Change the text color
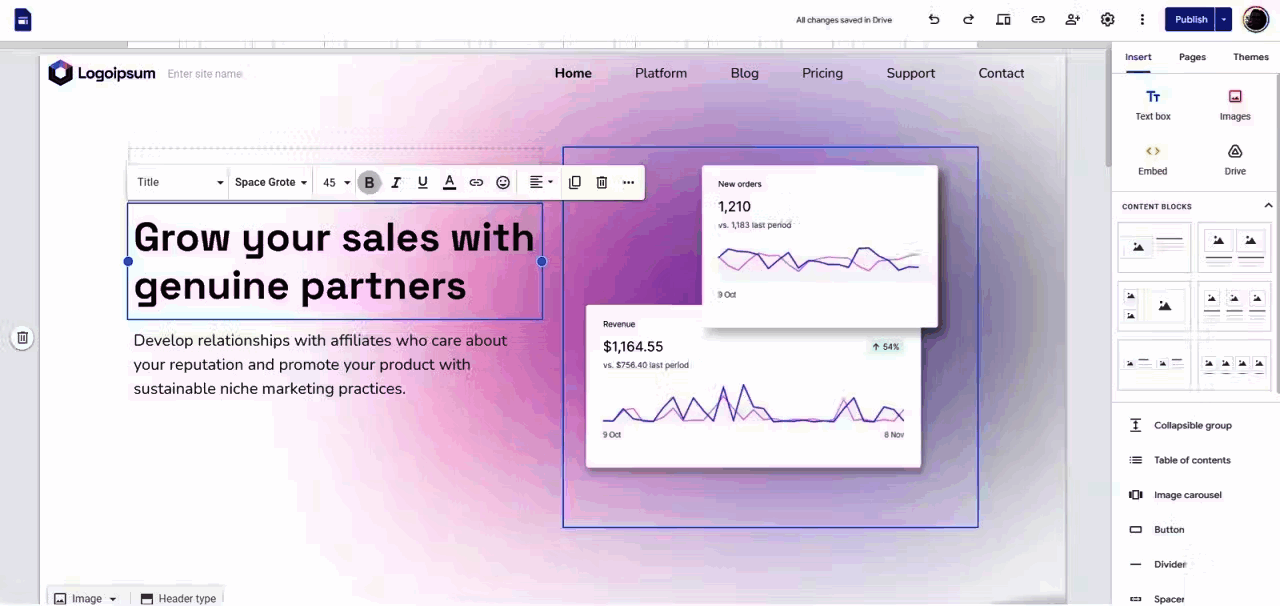The width and height of the screenshot is (1280, 606). point(450,182)
